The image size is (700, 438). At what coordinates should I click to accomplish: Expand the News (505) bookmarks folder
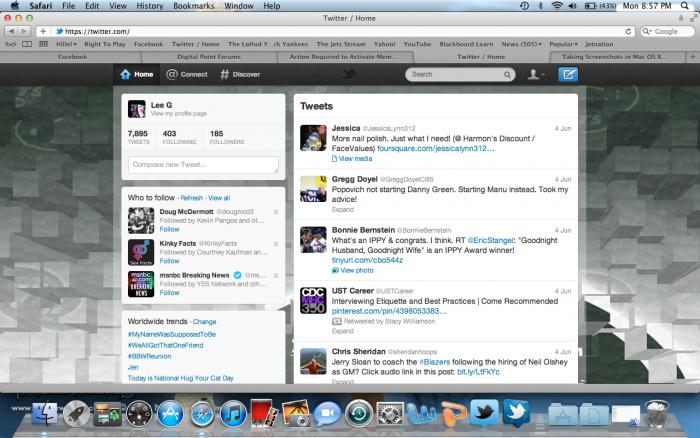pos(521,44)
